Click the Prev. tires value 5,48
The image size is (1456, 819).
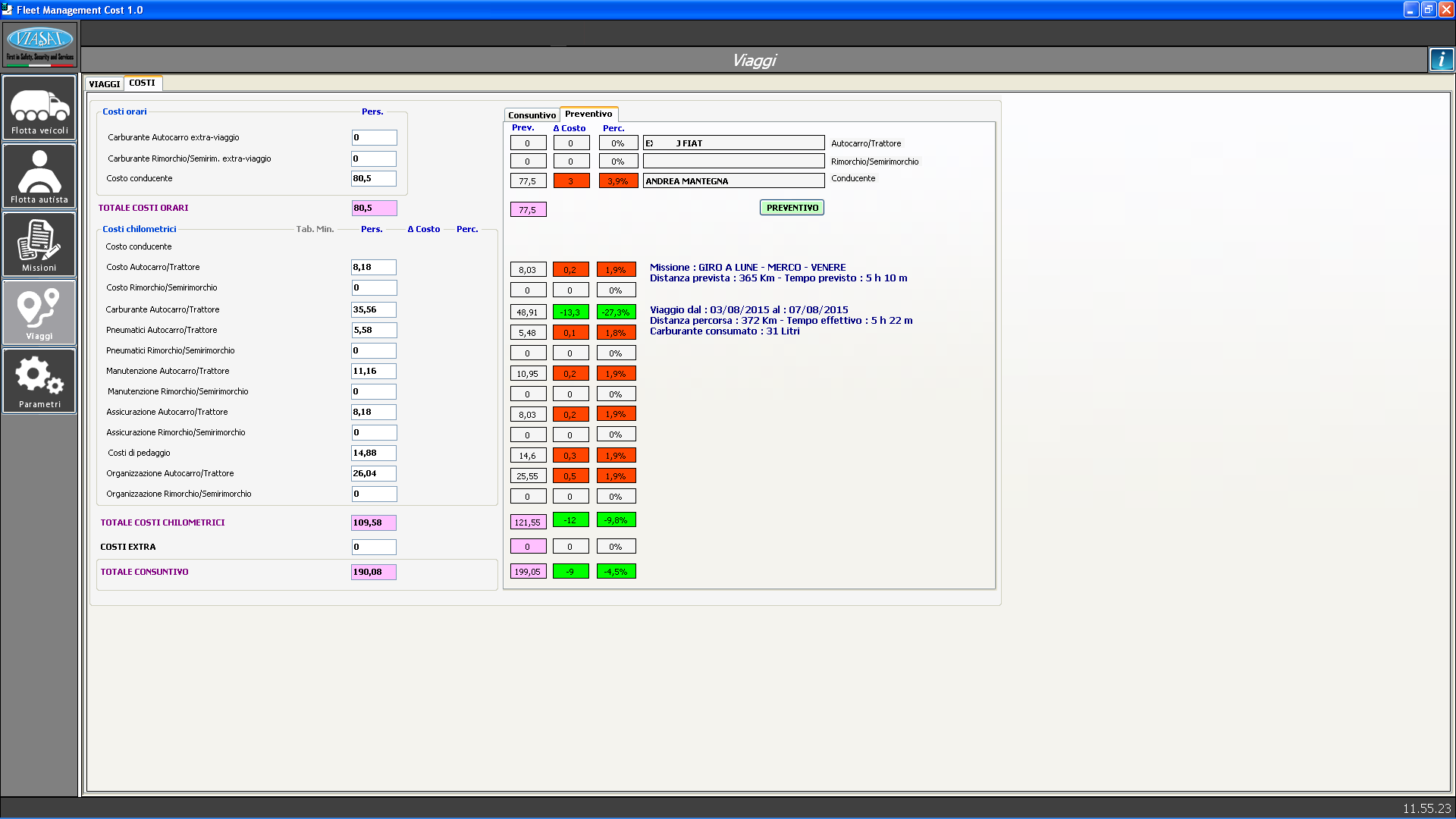pos(528,332)
